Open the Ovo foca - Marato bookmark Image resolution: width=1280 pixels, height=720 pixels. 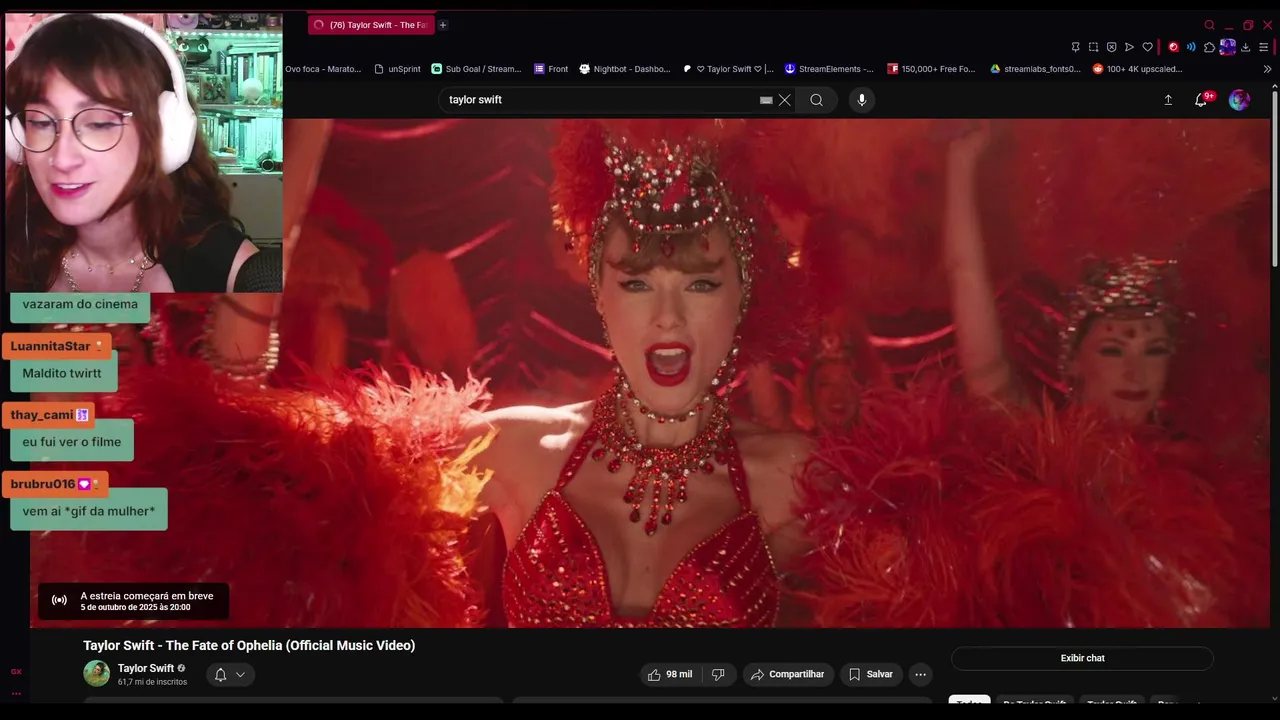click(322, 69)
